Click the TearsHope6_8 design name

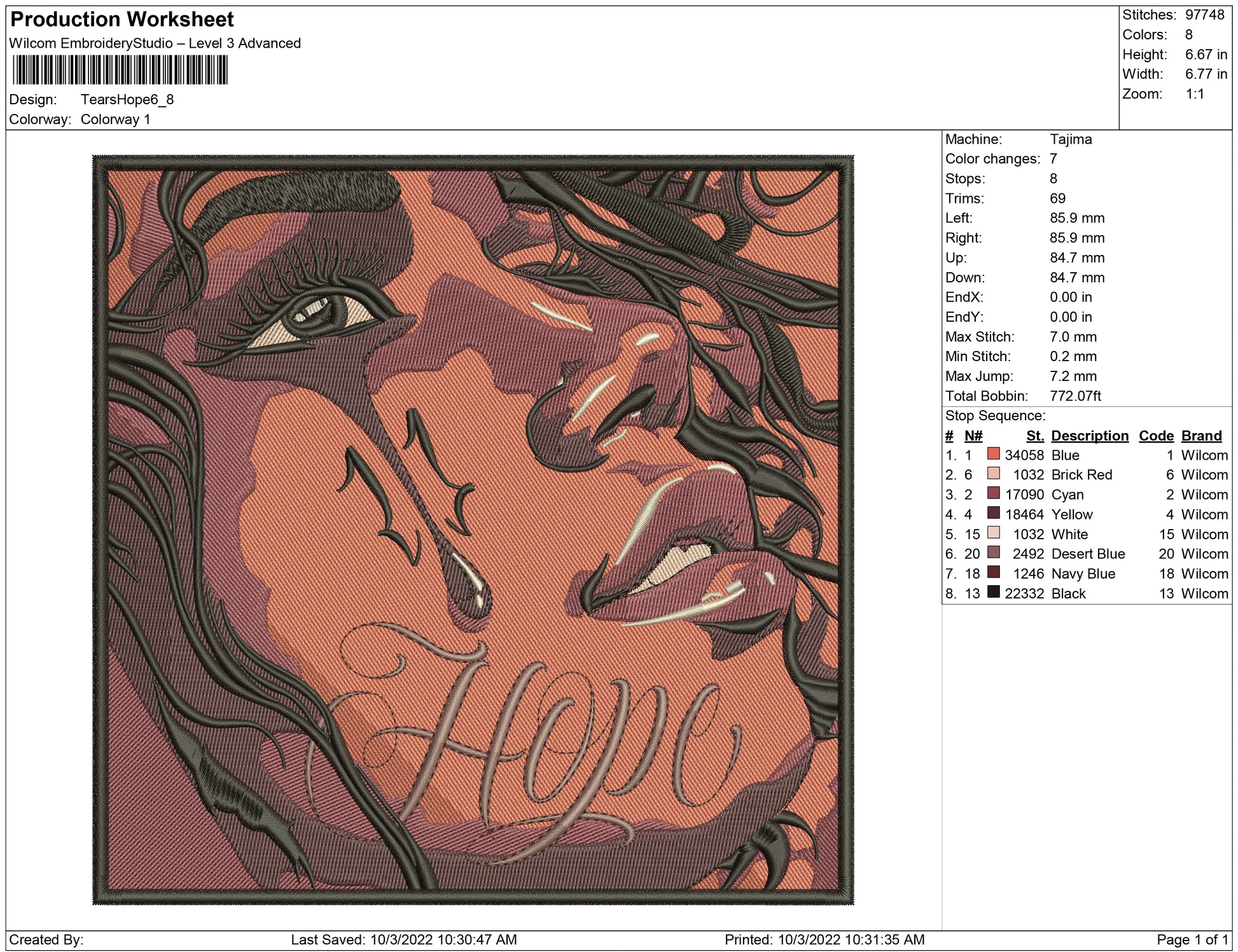click(x=127, y=100)
